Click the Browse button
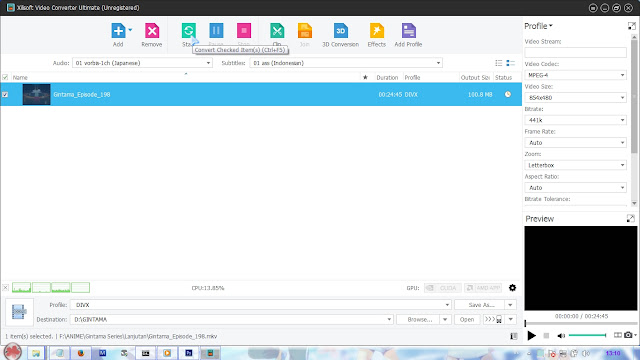The image size is (640, 360). click(419, 319)
